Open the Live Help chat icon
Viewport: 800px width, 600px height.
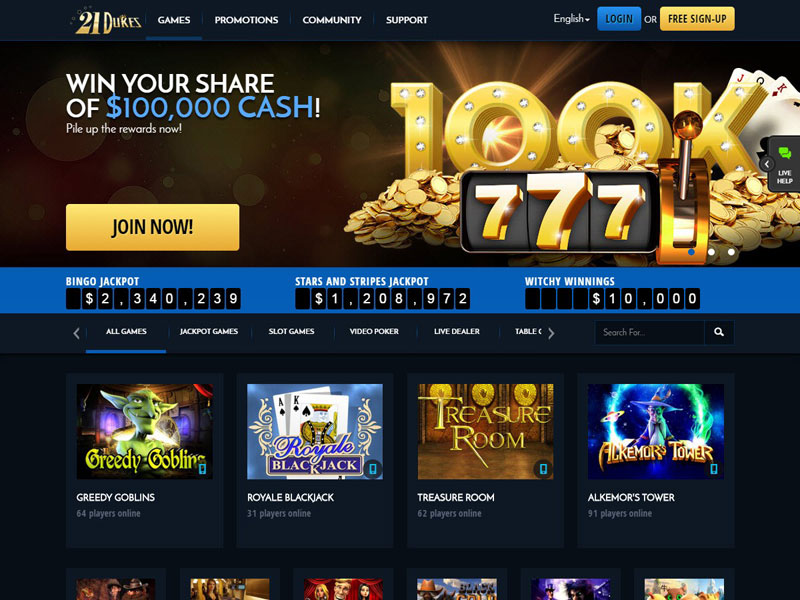click(x=785, y=153)
